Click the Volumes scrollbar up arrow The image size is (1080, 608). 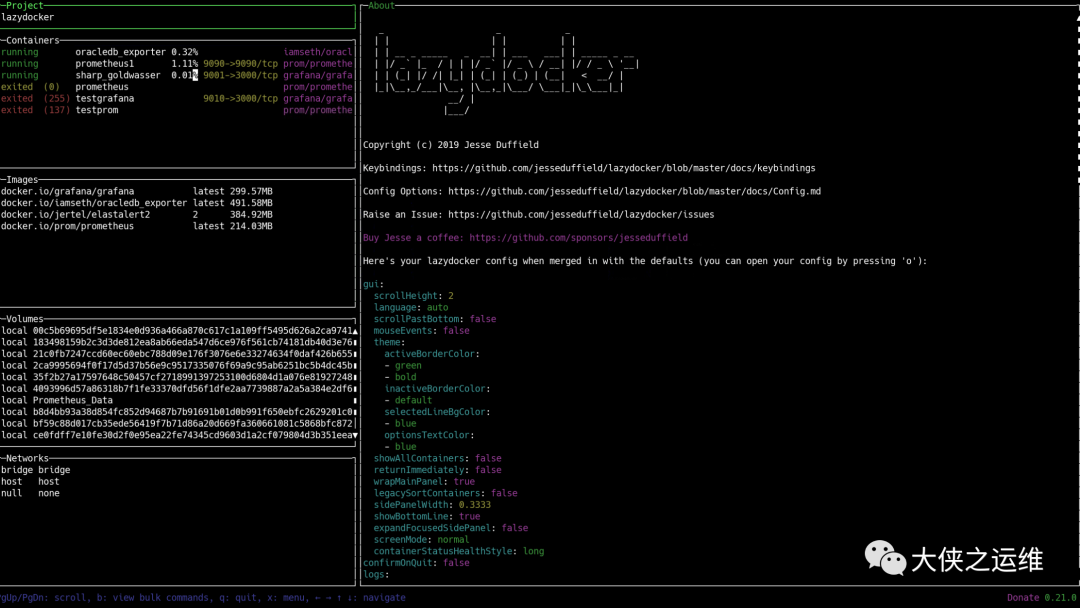(x=355, y=331)
